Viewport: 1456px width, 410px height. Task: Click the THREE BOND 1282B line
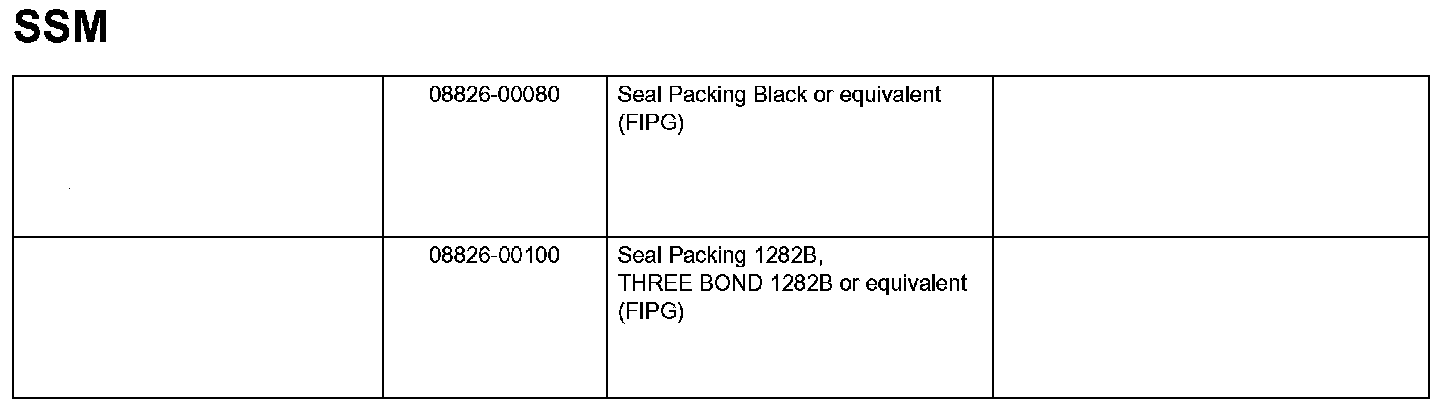pos(793,284)
